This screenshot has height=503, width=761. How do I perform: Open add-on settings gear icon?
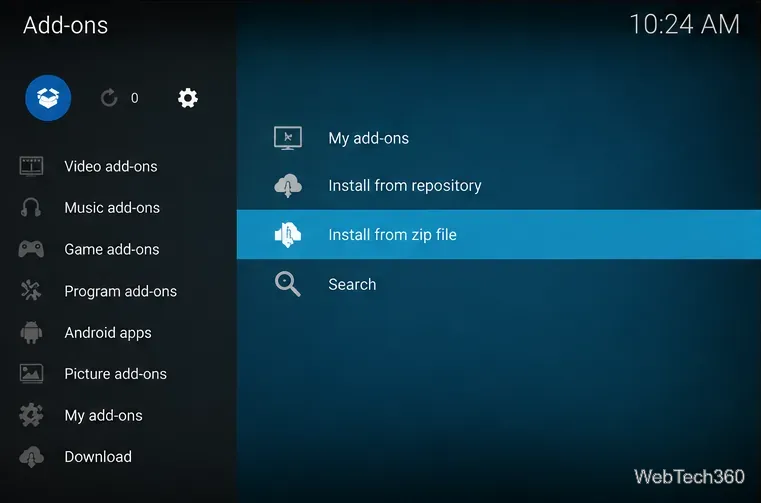(188, 98)
